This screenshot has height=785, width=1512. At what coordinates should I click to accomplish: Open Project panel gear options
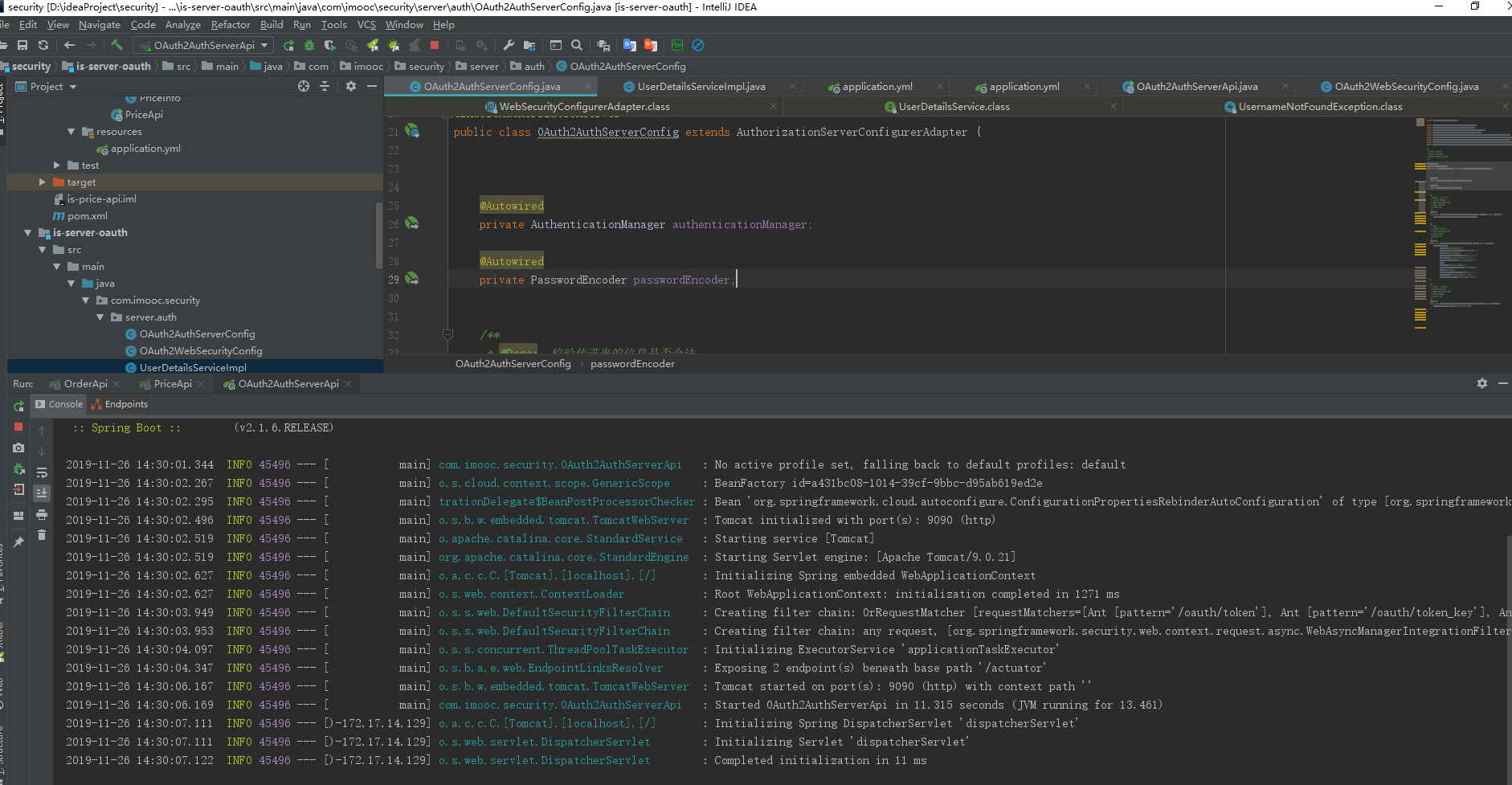[x=351, y=86]
